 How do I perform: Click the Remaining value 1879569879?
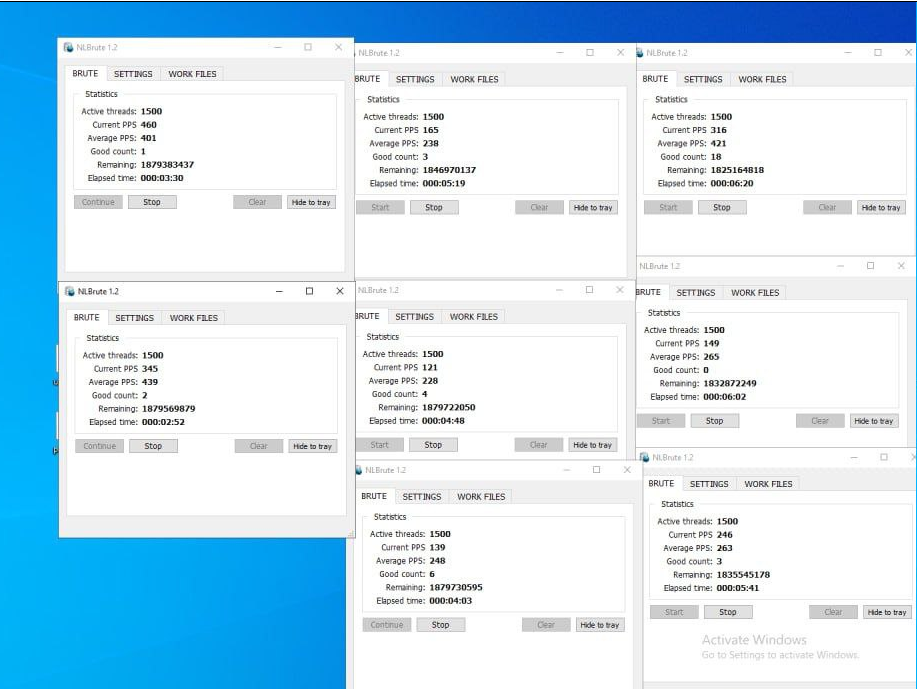coord(168,409)
